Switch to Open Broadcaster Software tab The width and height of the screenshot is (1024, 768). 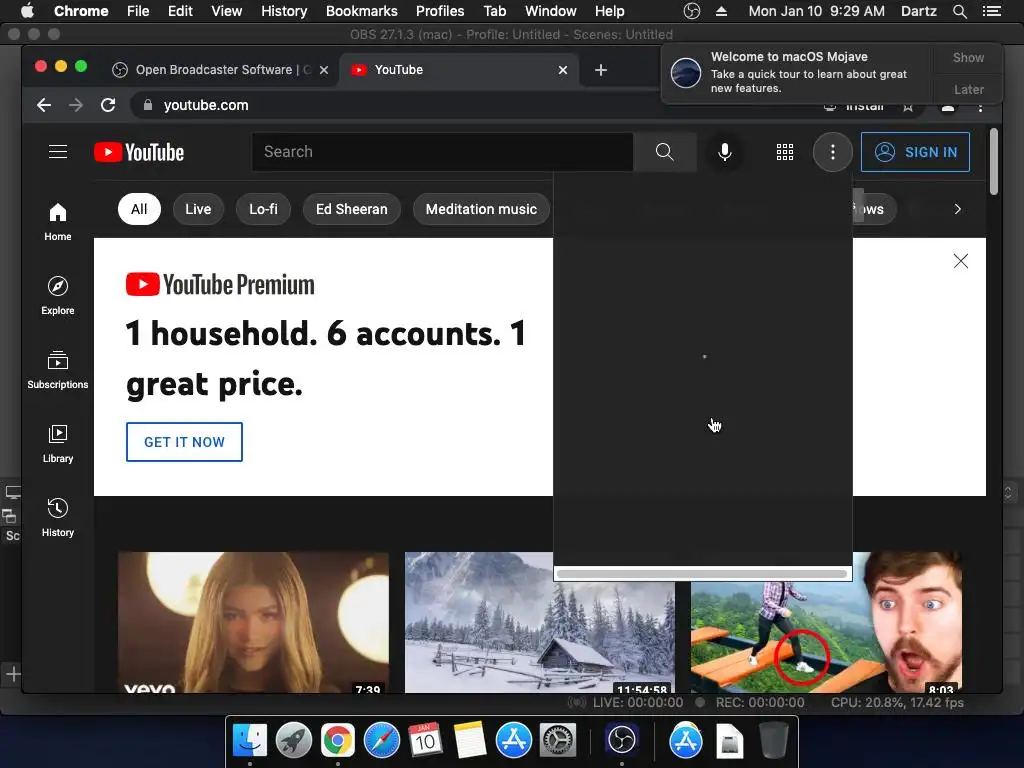click(x=221, y=70)
